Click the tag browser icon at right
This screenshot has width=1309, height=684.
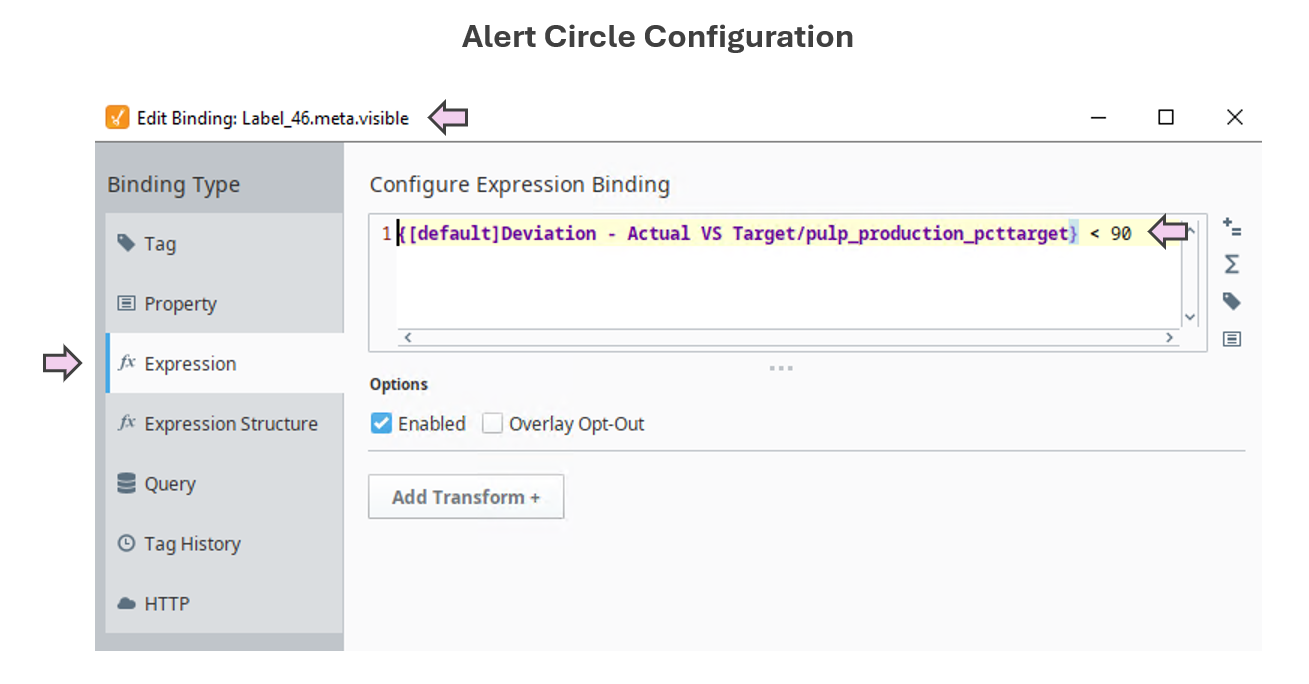[1232, 301]
